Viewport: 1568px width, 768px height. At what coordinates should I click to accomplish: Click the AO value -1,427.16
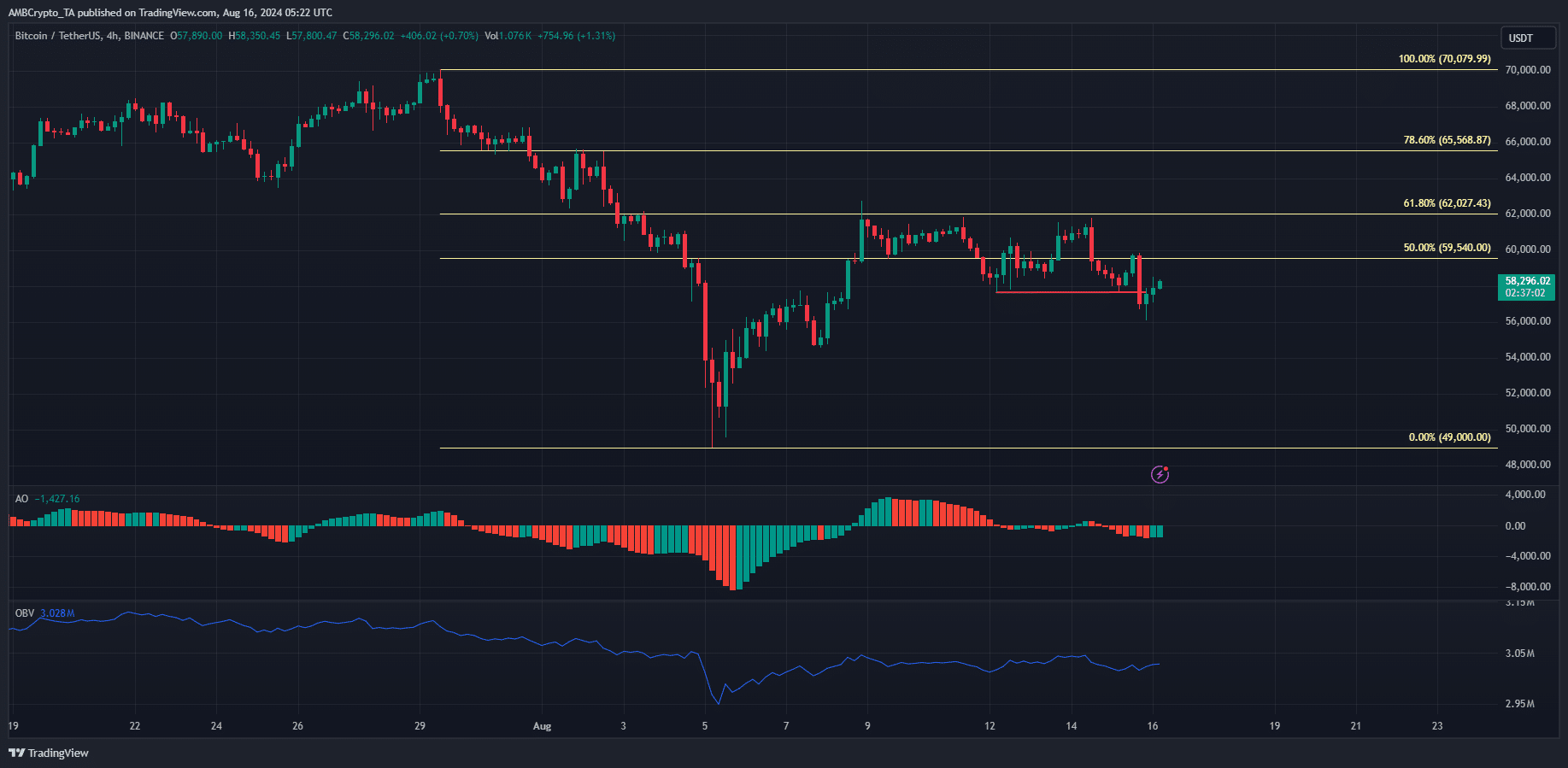click(x=57, y=499)
